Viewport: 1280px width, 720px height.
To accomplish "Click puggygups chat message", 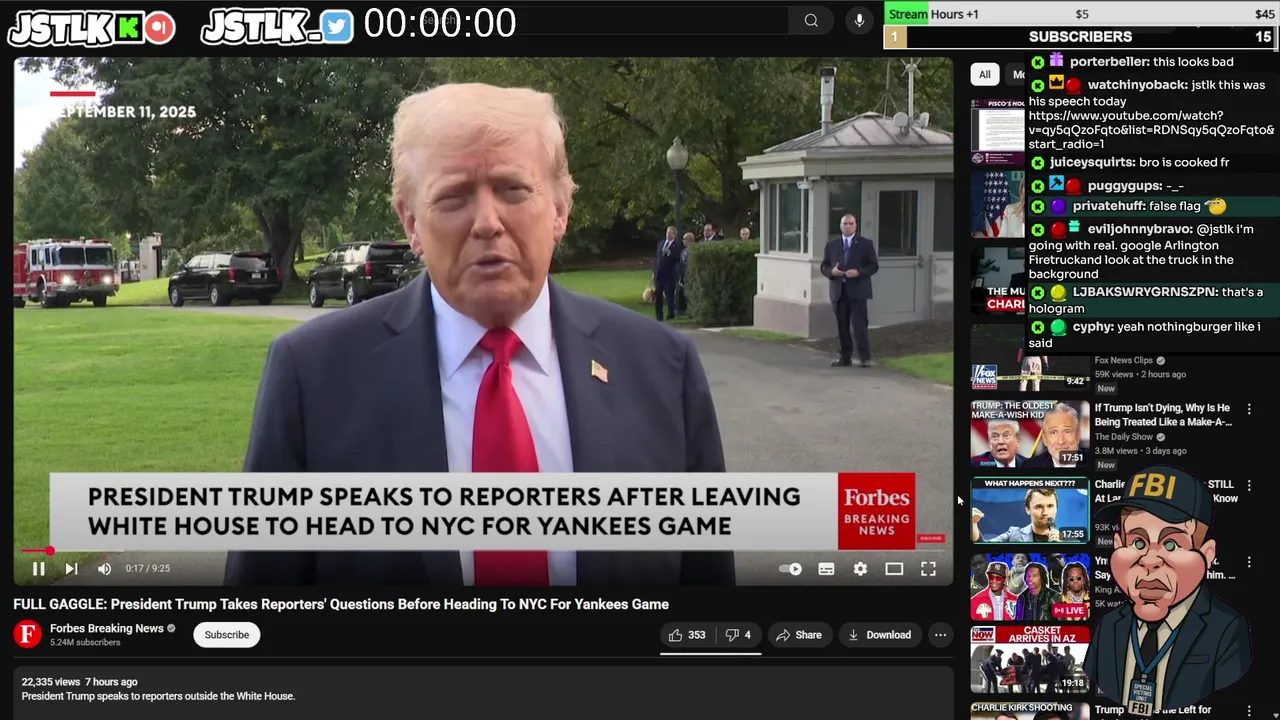I will [x=1107, y=186].
